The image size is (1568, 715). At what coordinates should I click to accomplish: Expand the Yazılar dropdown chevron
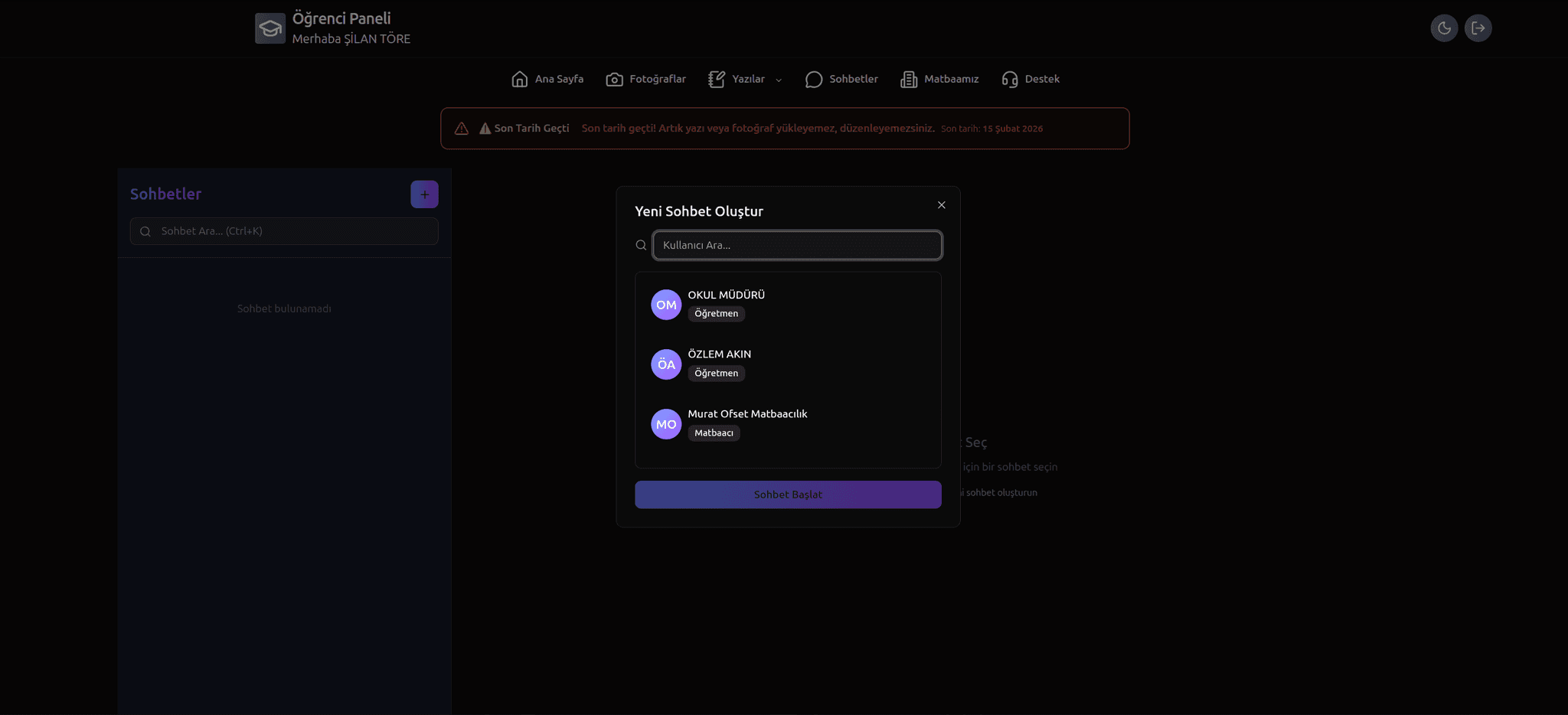coord(779,80)
